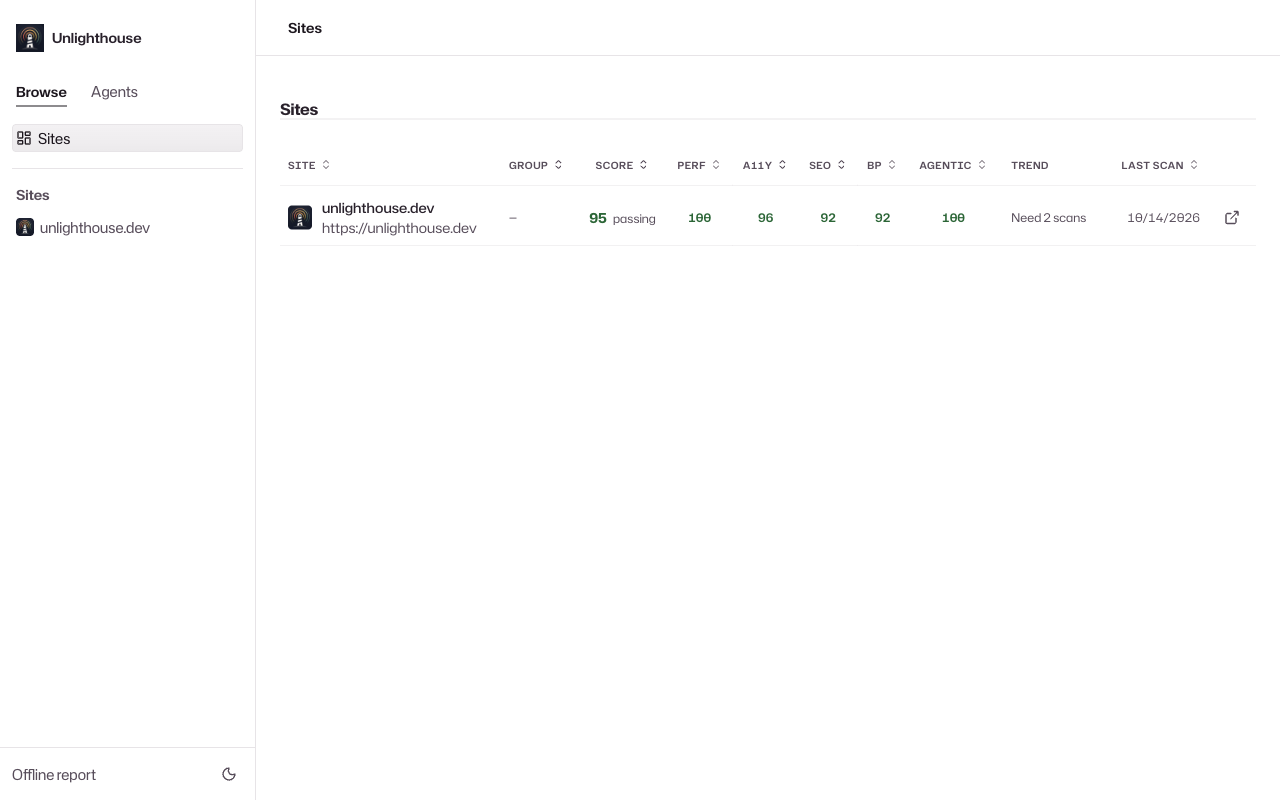Sort by the Last Scan column header
The height and width of the screenshot is (800, 1280).
point(1160,165)
